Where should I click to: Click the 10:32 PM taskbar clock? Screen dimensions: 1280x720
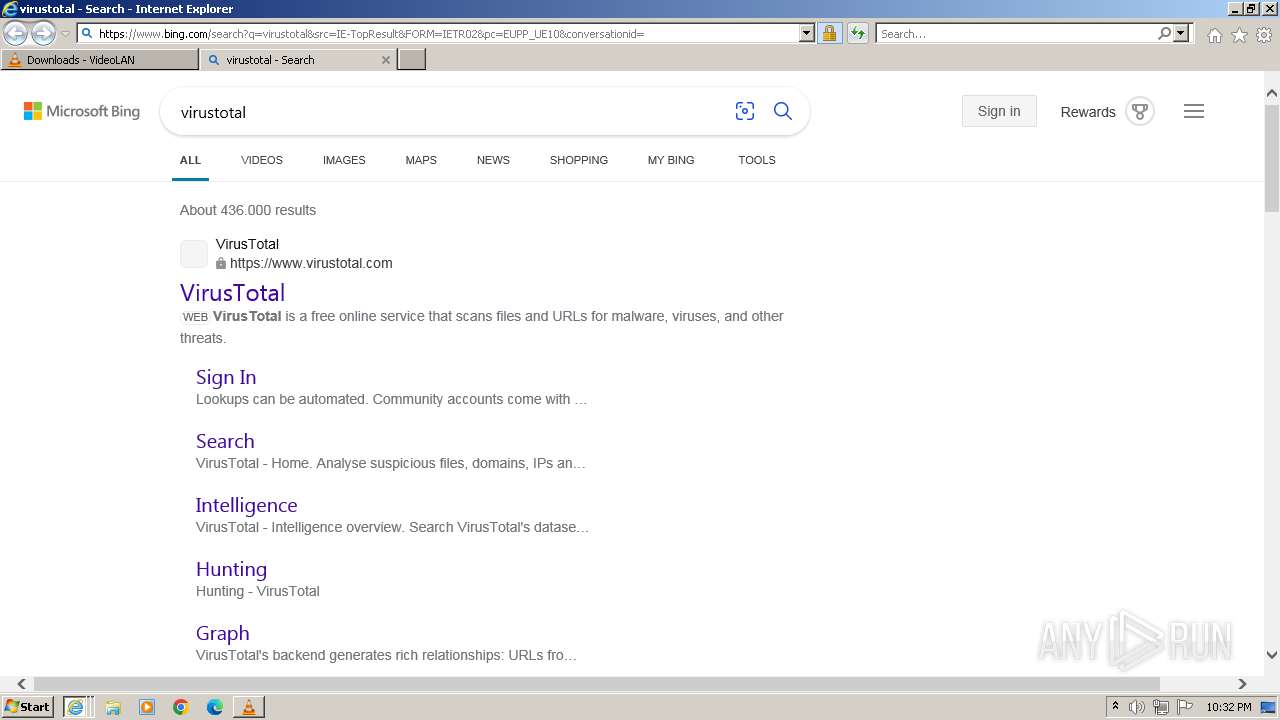[x=1229, y=707]
